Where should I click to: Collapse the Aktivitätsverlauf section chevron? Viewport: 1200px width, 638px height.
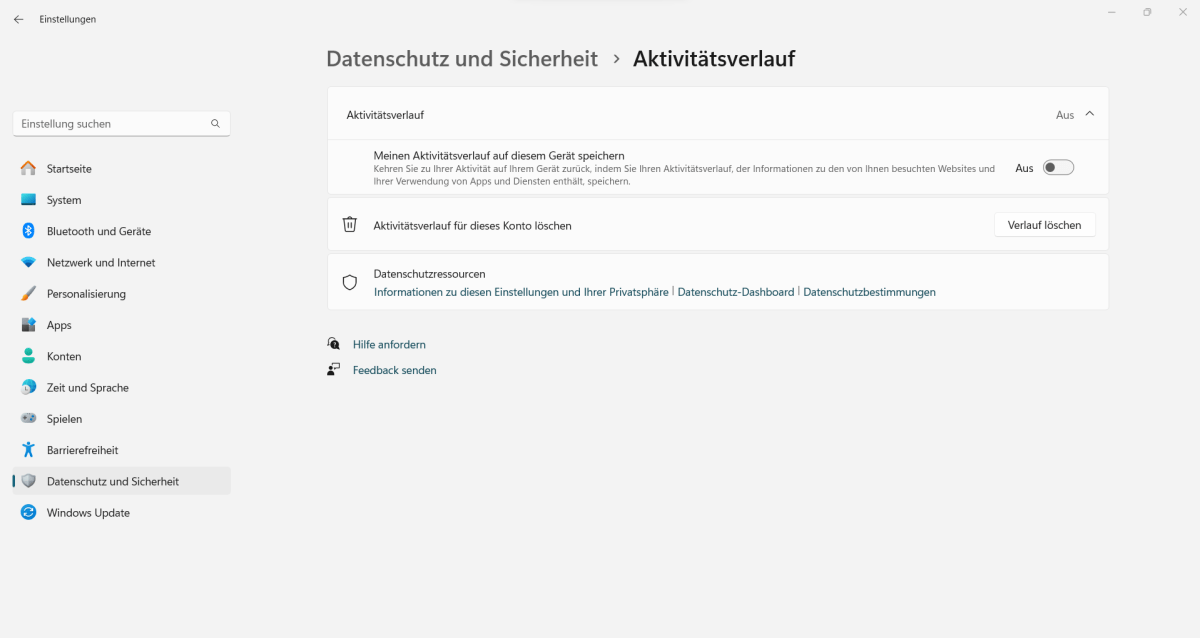coord(1090,114)
